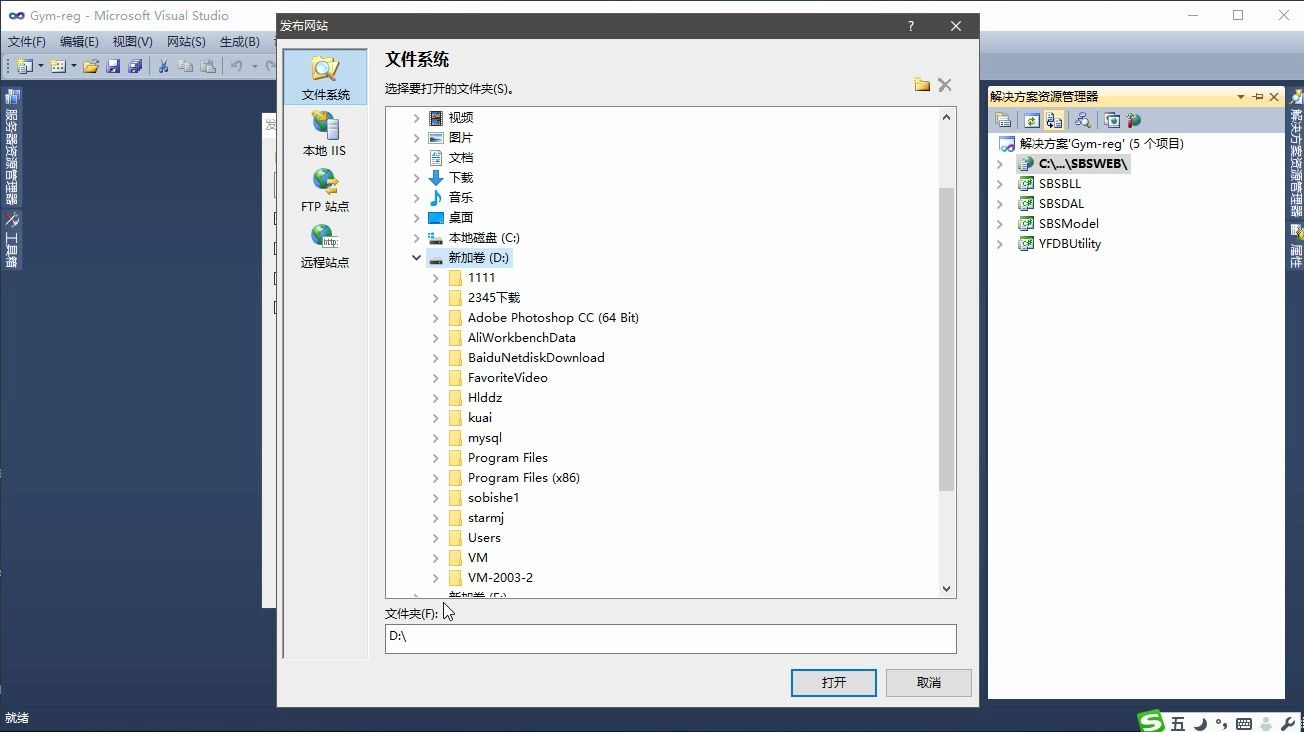Click the scroll down arrow of folder list
The height and width of the screenshot is (732, 1304).
(x=947, y=589)
